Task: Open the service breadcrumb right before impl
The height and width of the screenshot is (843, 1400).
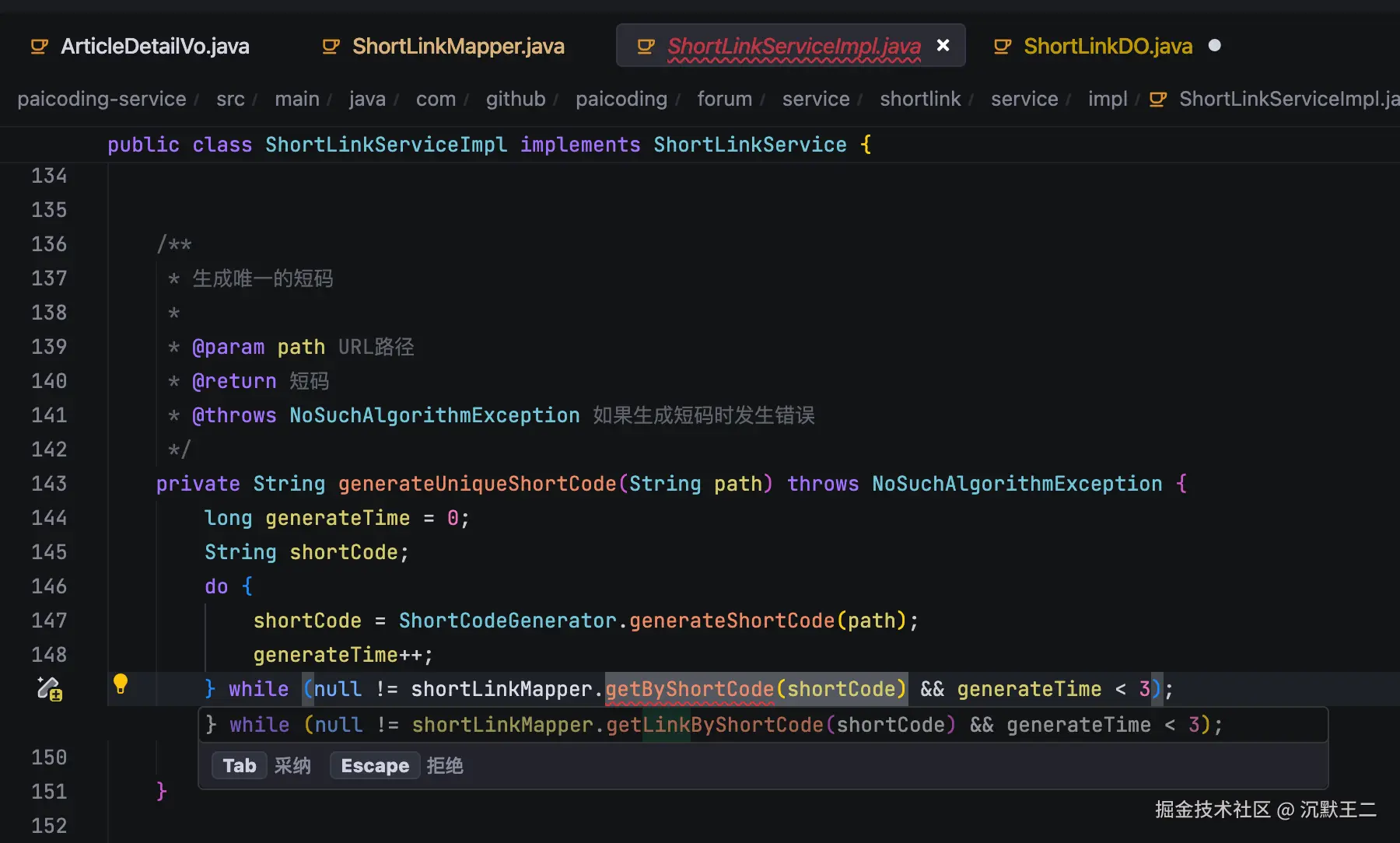Action: pos(1024,100)
